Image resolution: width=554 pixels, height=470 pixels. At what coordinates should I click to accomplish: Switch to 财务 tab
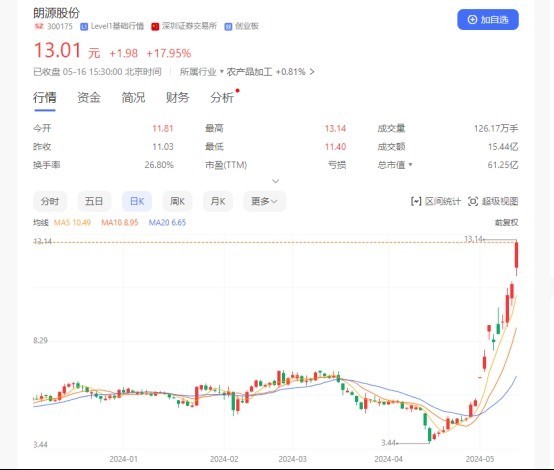(177, 98)
